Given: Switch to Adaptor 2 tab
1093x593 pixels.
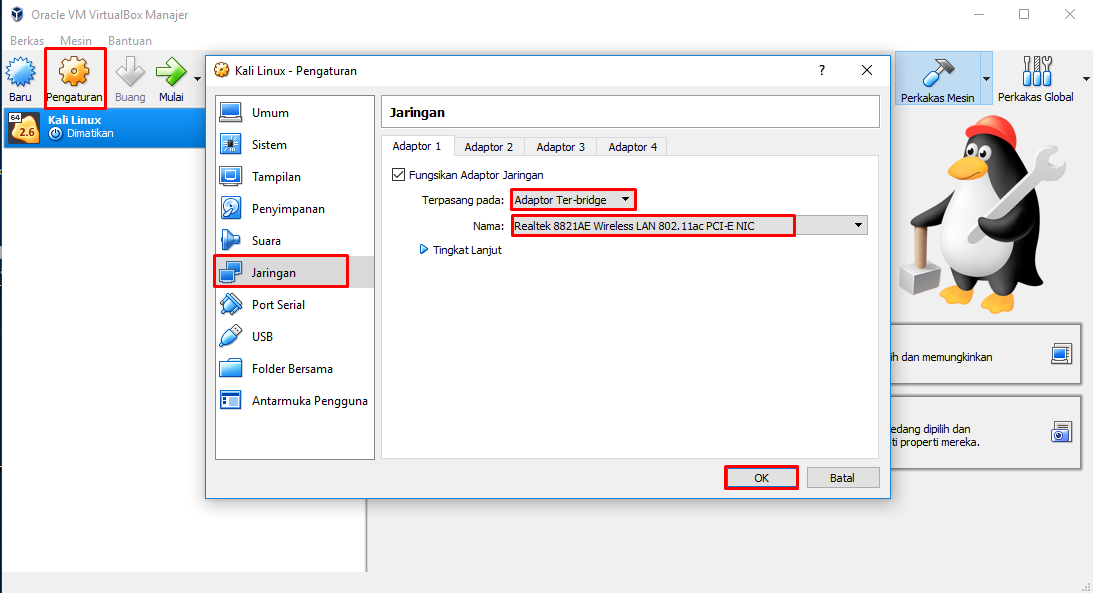Looking at the screenshot, I should pyautogui.click(x=489, y=147).
